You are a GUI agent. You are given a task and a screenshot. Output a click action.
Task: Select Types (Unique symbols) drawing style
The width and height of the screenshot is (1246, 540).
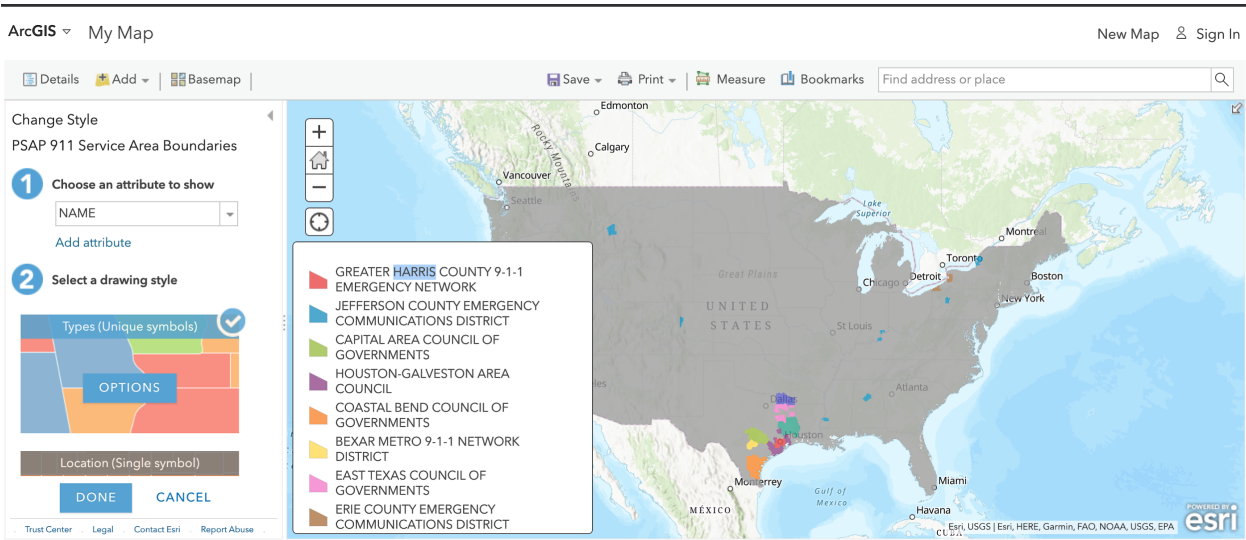click(x=129, y=372)
